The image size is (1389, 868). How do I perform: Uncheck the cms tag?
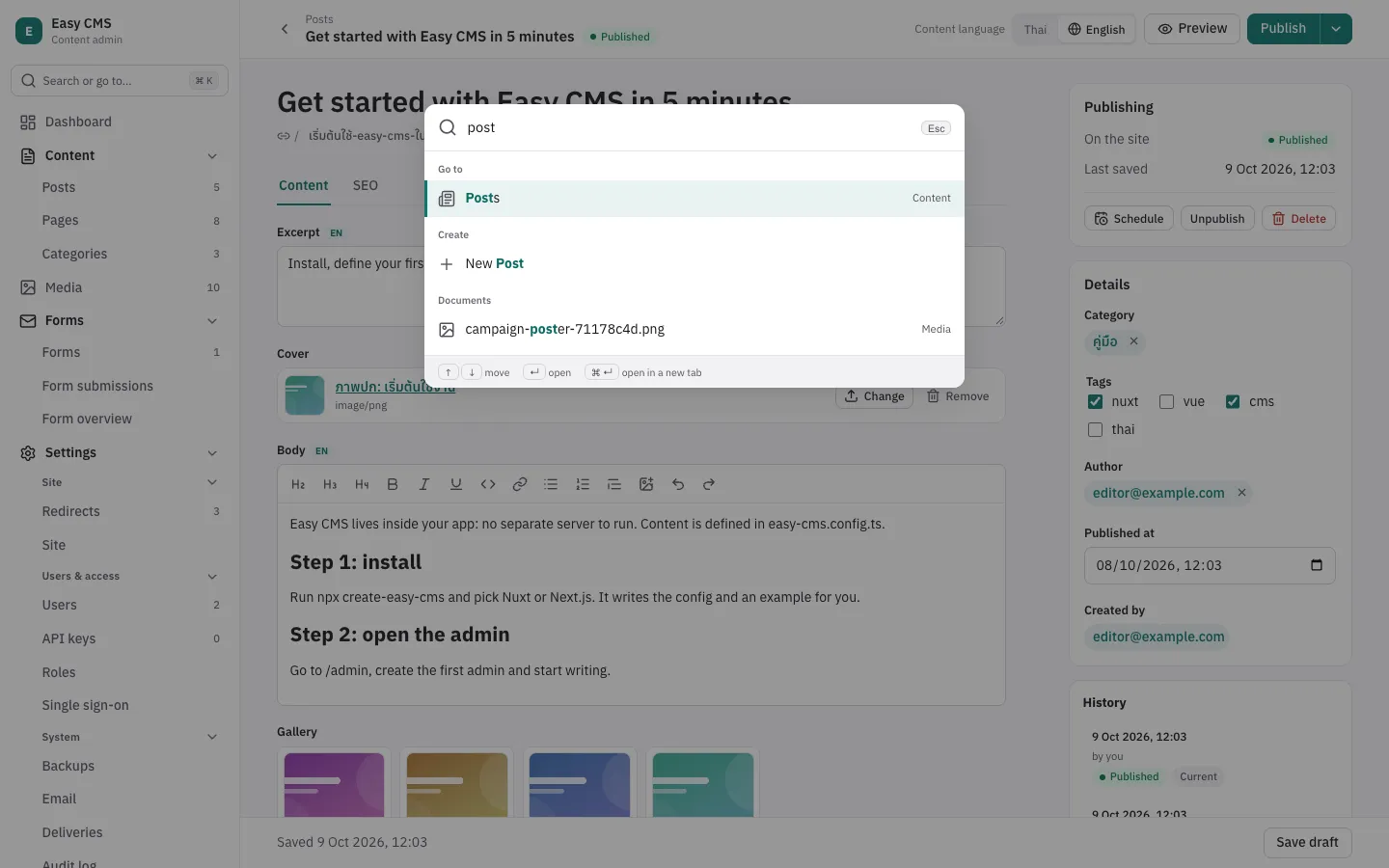click(x=1233, y=401)
